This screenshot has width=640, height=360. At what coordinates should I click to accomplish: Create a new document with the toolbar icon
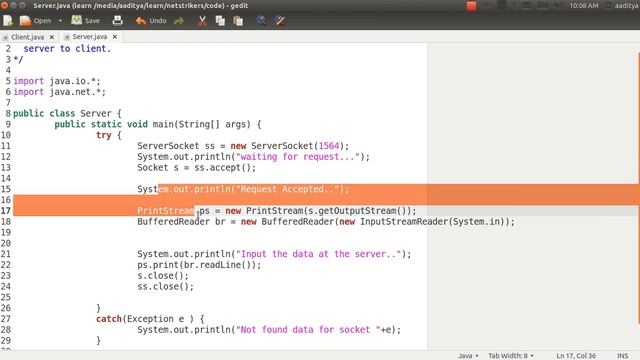(x=8, y=20)
